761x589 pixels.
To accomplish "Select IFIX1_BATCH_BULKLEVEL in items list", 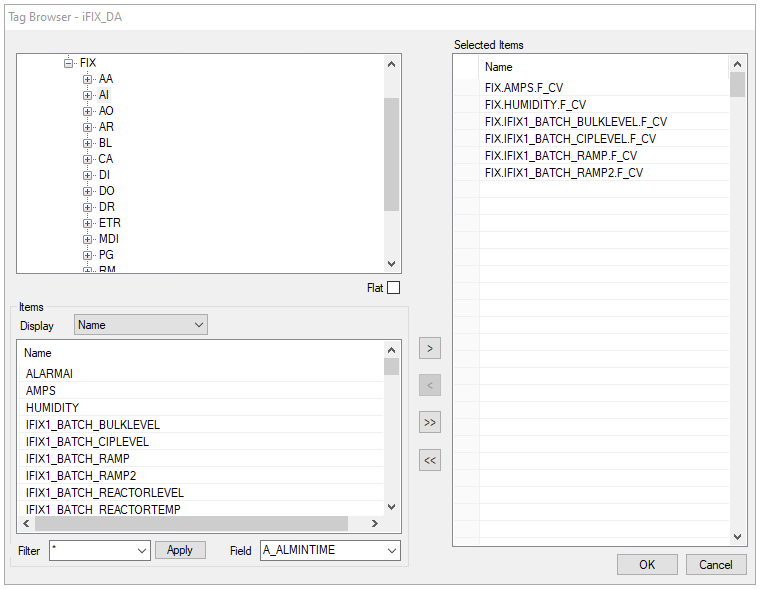I will (x=201, y=425).
